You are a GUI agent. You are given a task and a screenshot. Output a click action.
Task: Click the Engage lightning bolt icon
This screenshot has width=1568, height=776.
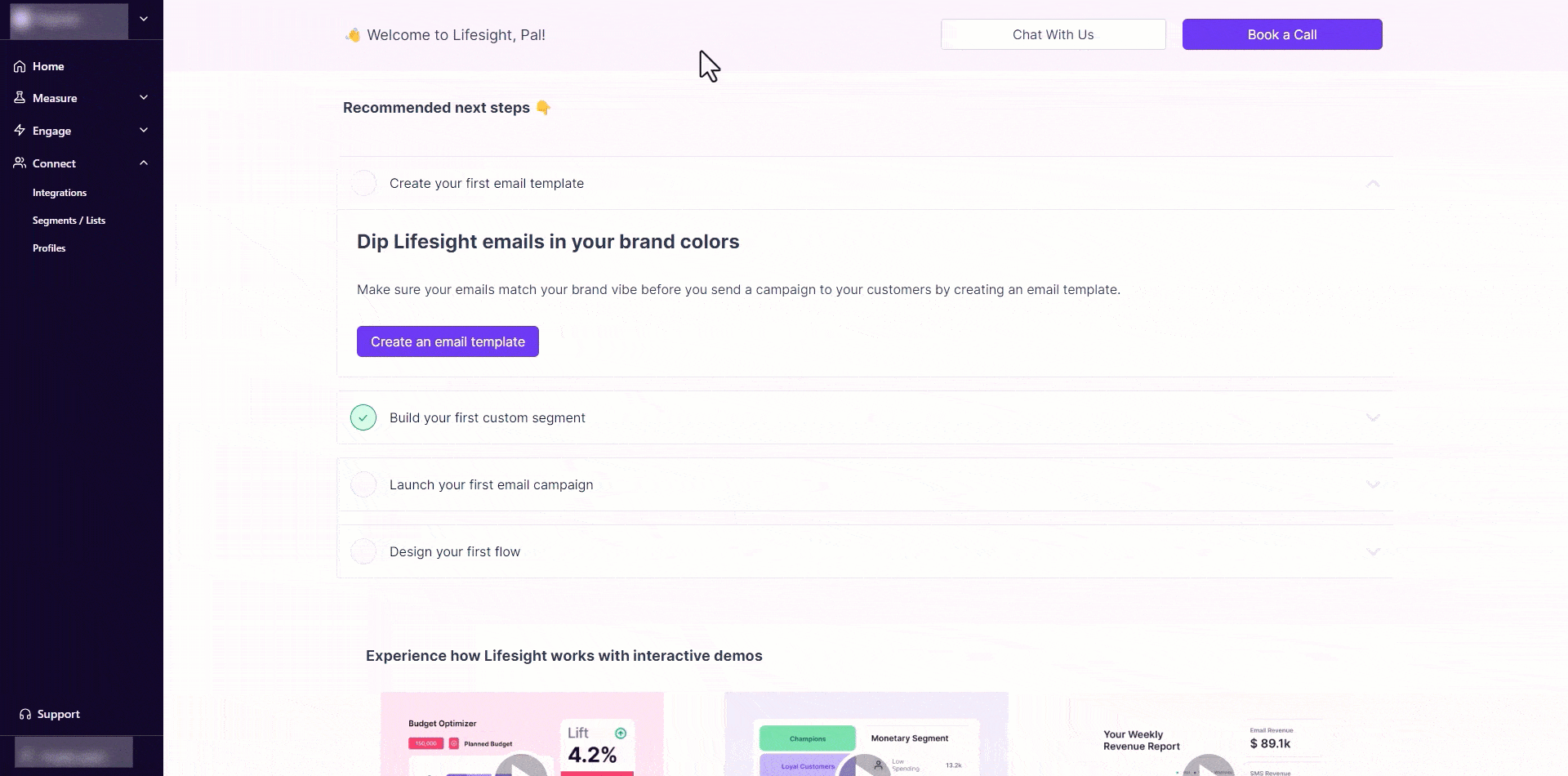pos(20,131)
